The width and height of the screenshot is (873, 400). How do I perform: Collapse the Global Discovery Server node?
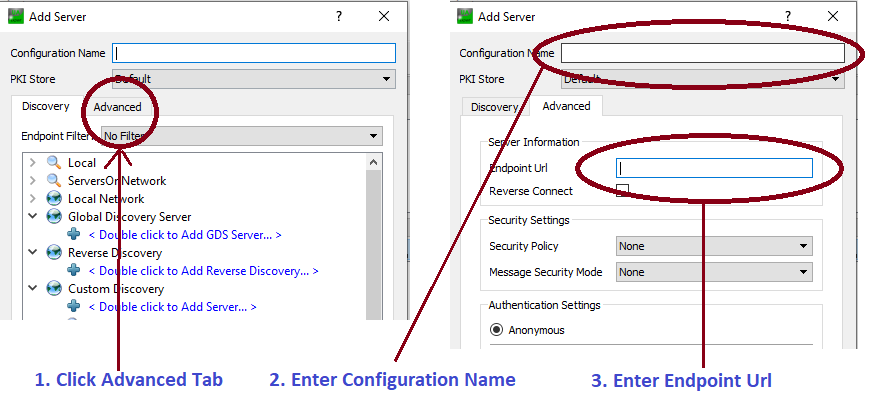coord(33,216)
